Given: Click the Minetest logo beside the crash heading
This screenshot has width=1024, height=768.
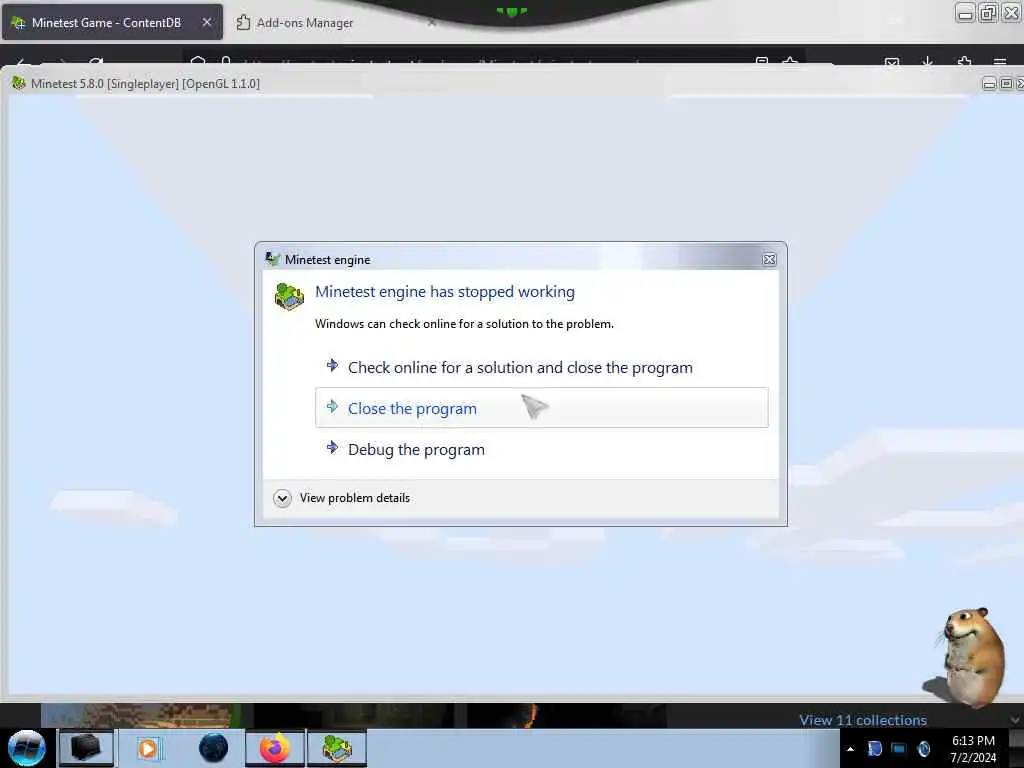Looking at the screenshot, I should pos(289,296).
